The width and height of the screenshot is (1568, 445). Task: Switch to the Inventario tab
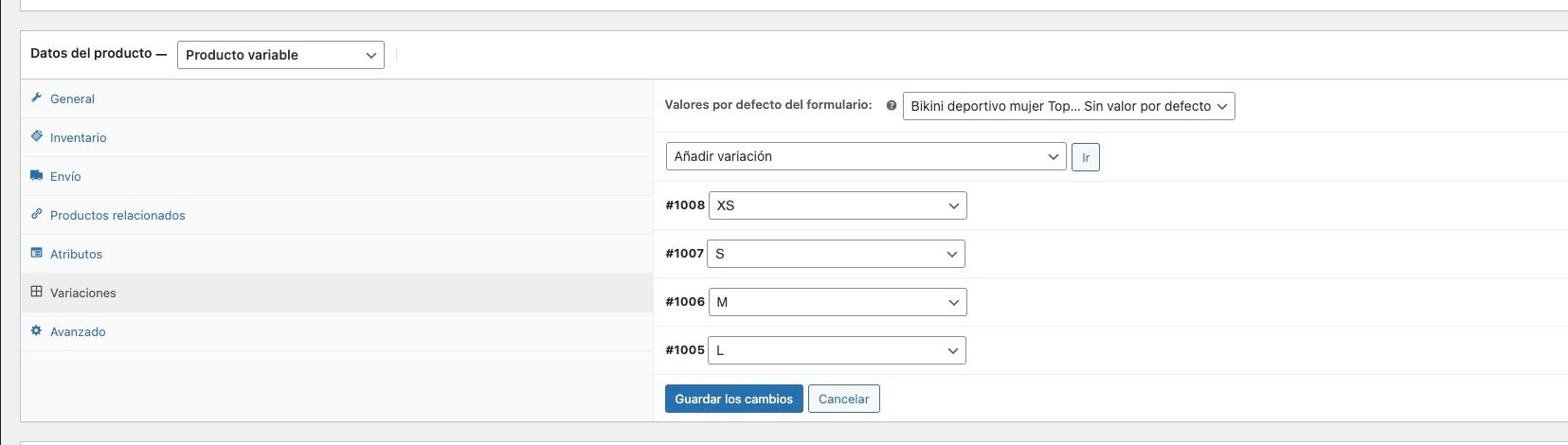pyautogui.click(x=78, y=137)
